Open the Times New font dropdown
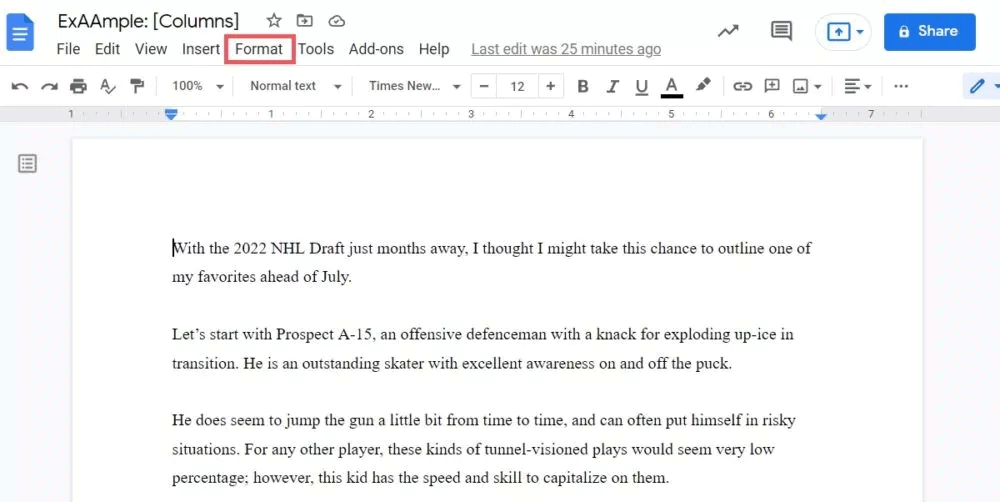 [414, 87]
